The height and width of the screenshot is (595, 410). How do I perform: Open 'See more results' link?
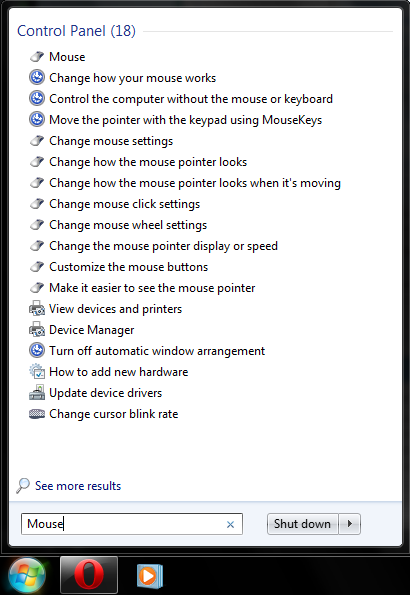pos(78,486)
